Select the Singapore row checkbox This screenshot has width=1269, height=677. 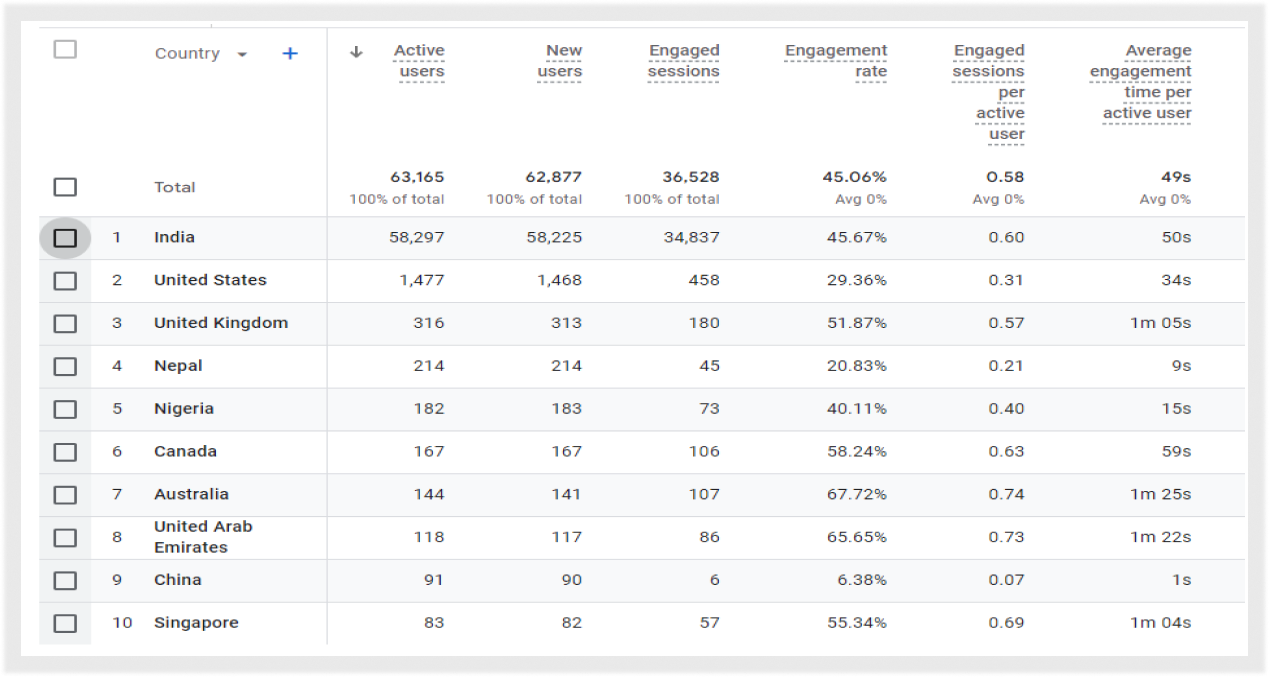(65, 623)
